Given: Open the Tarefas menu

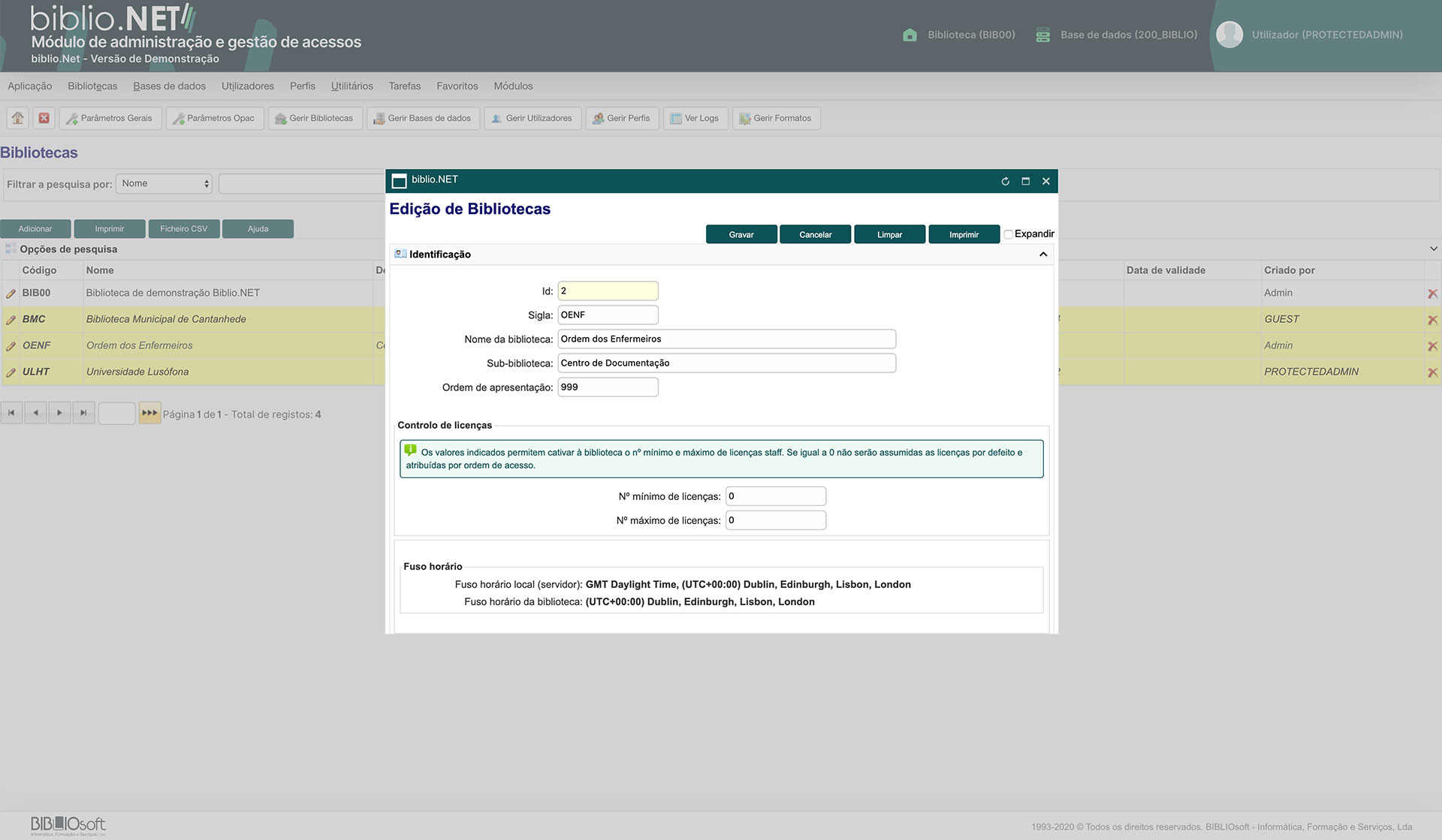Looking at the screenshot, I should [405, 86].
